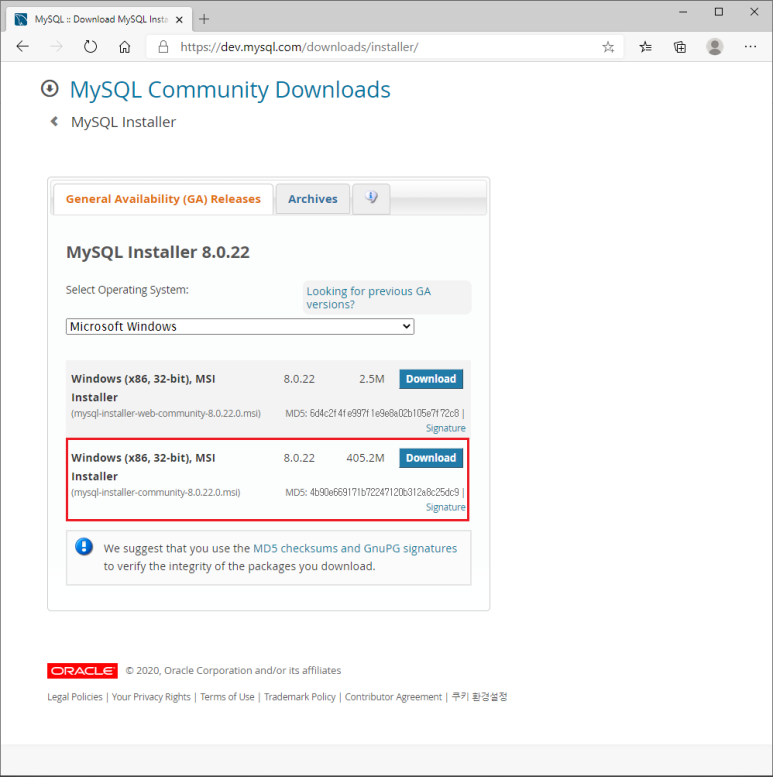Add page to favorites star icon
The image size is (773, 777).
[x=608, y=47]
